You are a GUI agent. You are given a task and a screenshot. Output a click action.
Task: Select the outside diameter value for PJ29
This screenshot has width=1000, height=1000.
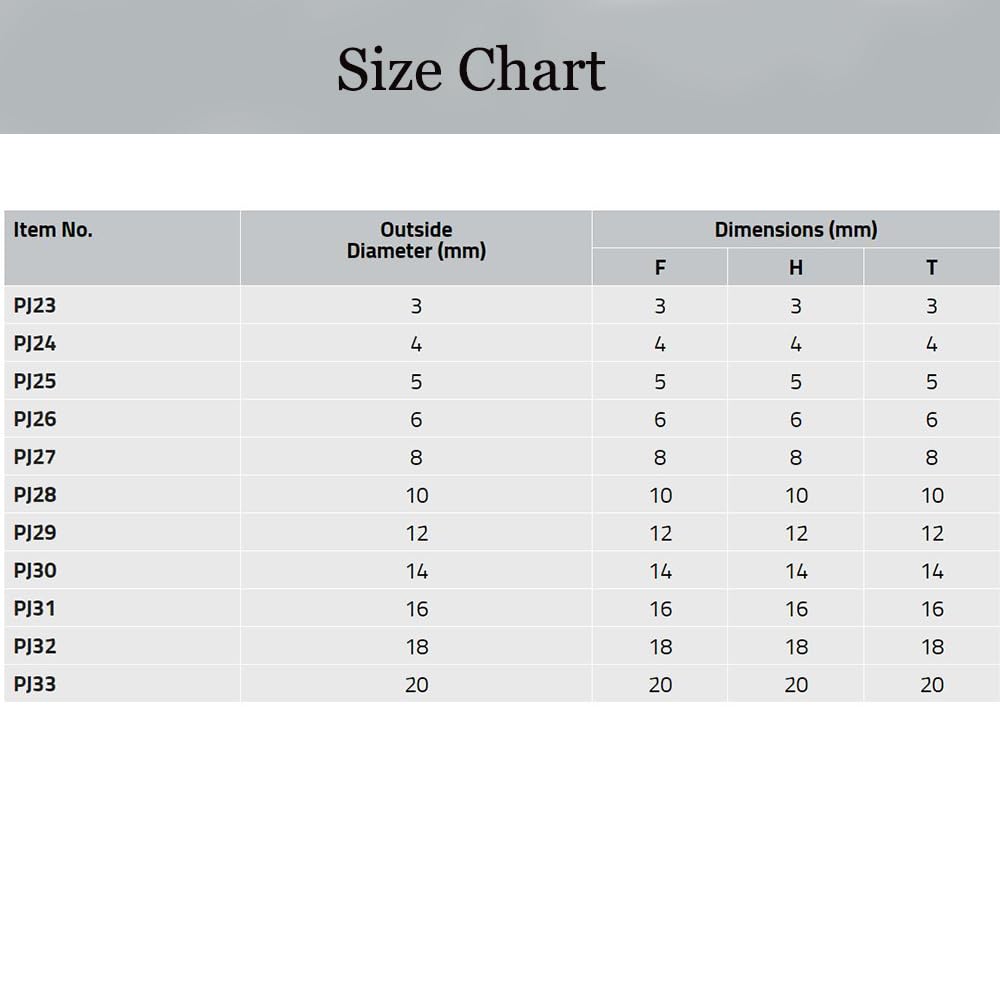(417, 533)
